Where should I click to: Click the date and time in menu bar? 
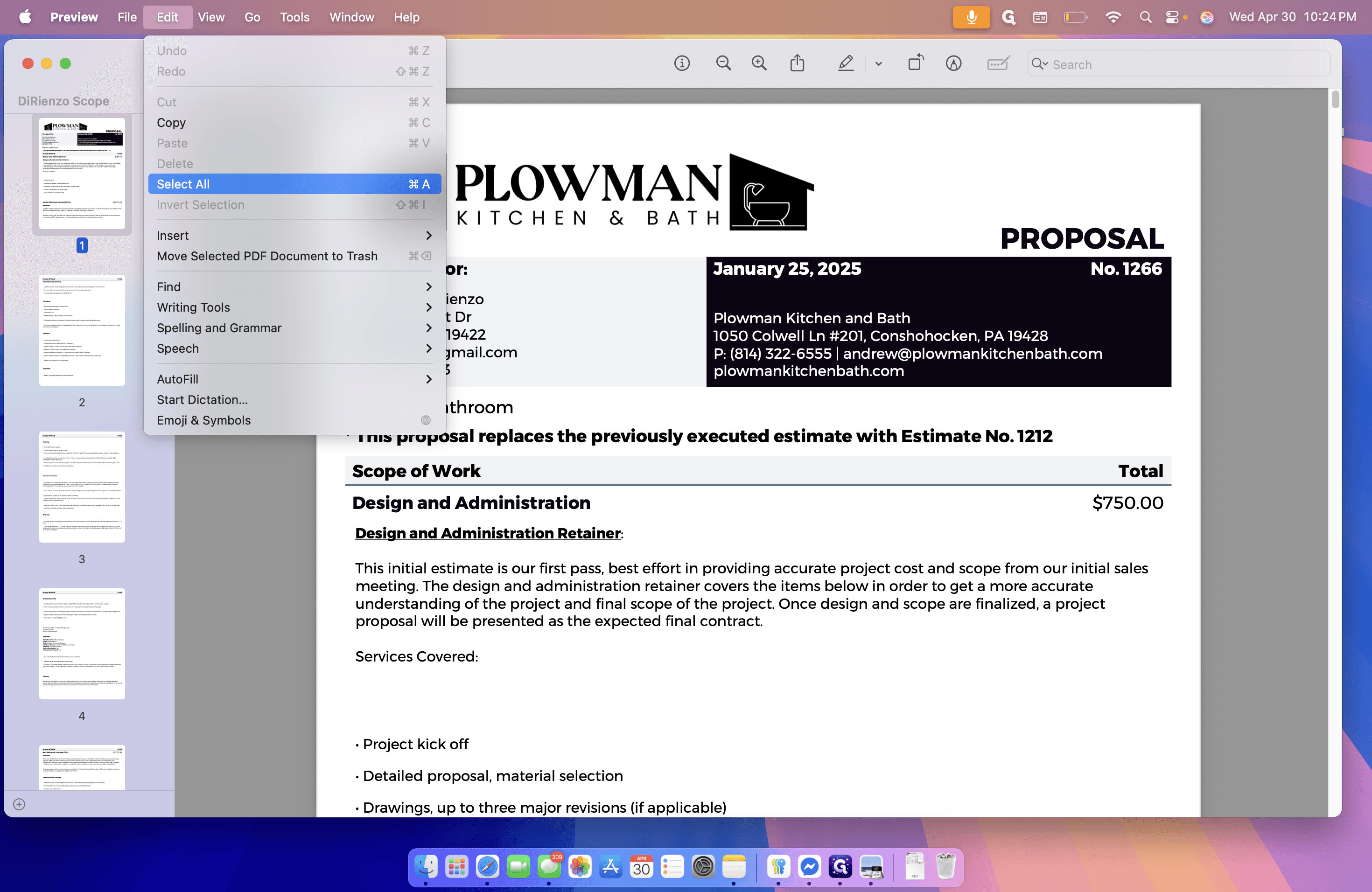click(x=1293, y=17)
